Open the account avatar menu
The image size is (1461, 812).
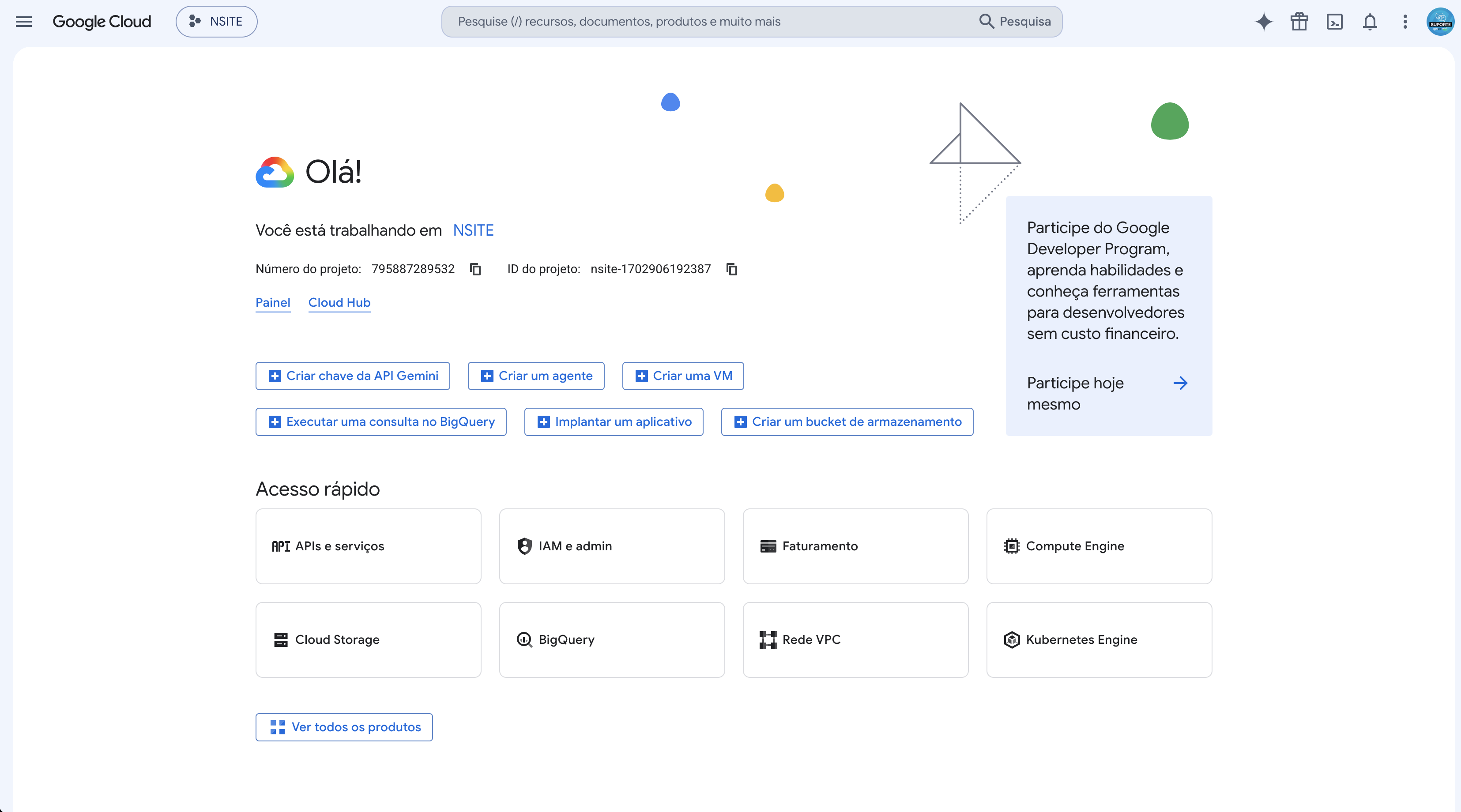(1440, 22)
